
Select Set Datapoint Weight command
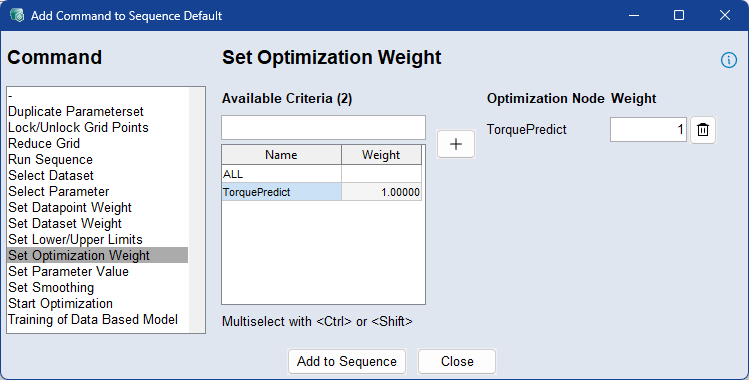tap(70, 207)
